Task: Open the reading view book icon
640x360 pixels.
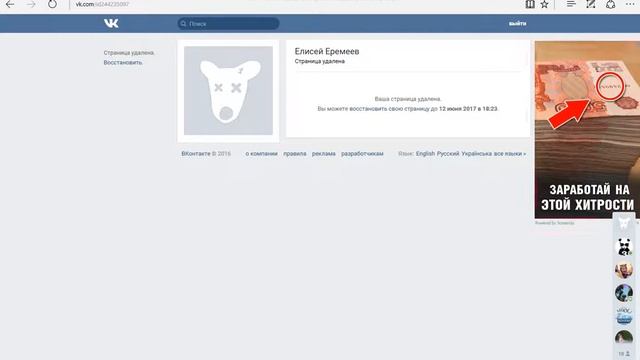Action: [530, 4]
